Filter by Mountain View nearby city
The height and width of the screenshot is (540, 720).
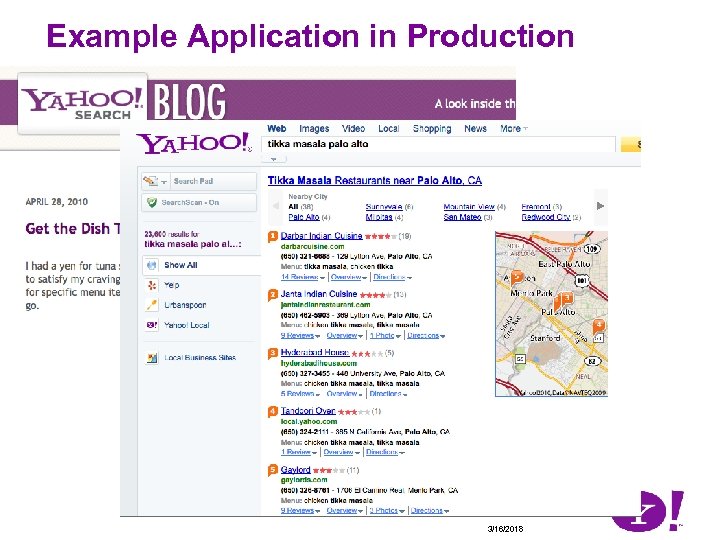(469, 207)
